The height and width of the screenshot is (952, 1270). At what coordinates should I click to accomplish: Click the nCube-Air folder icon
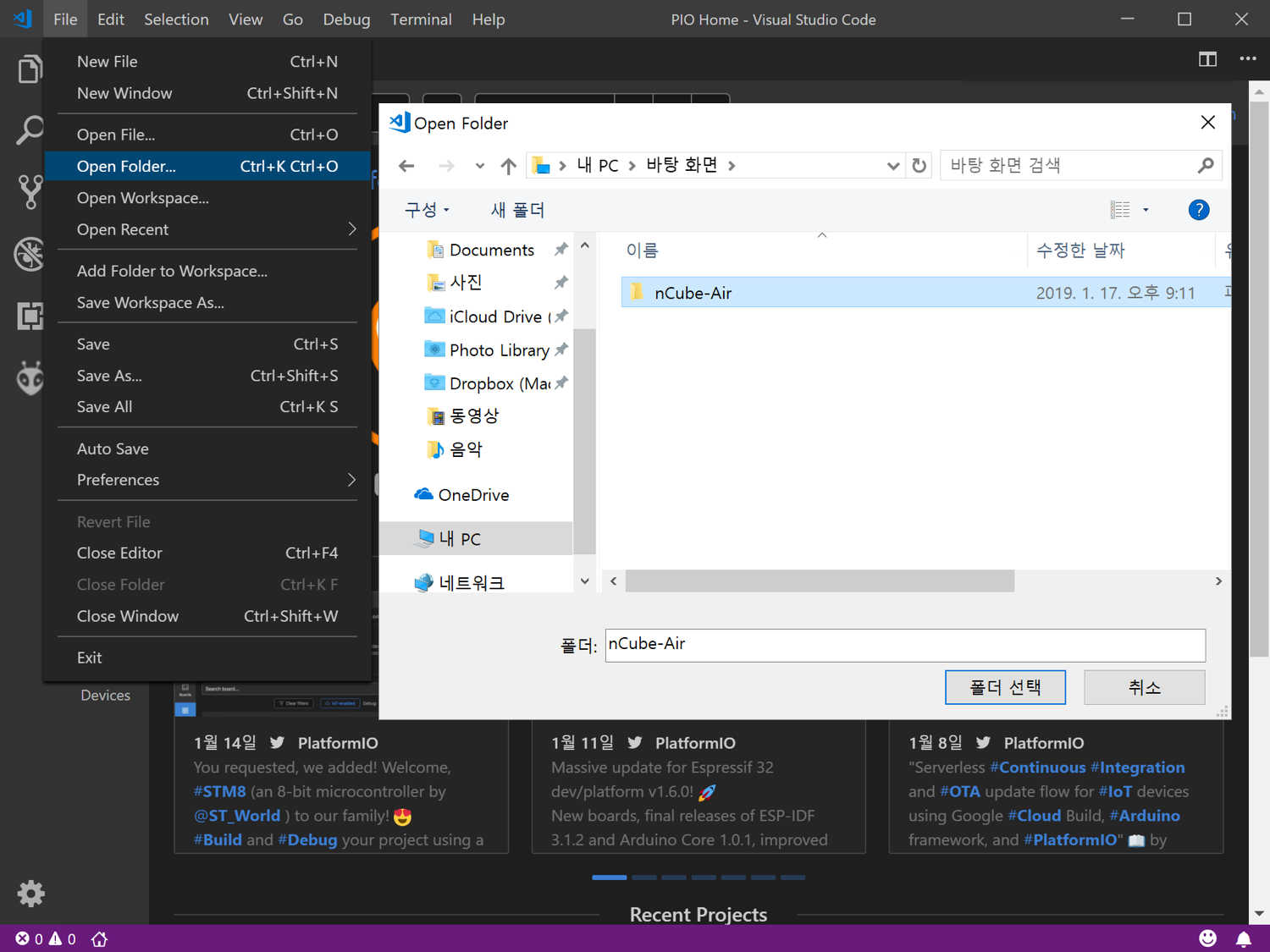click(x=637, y=293)
